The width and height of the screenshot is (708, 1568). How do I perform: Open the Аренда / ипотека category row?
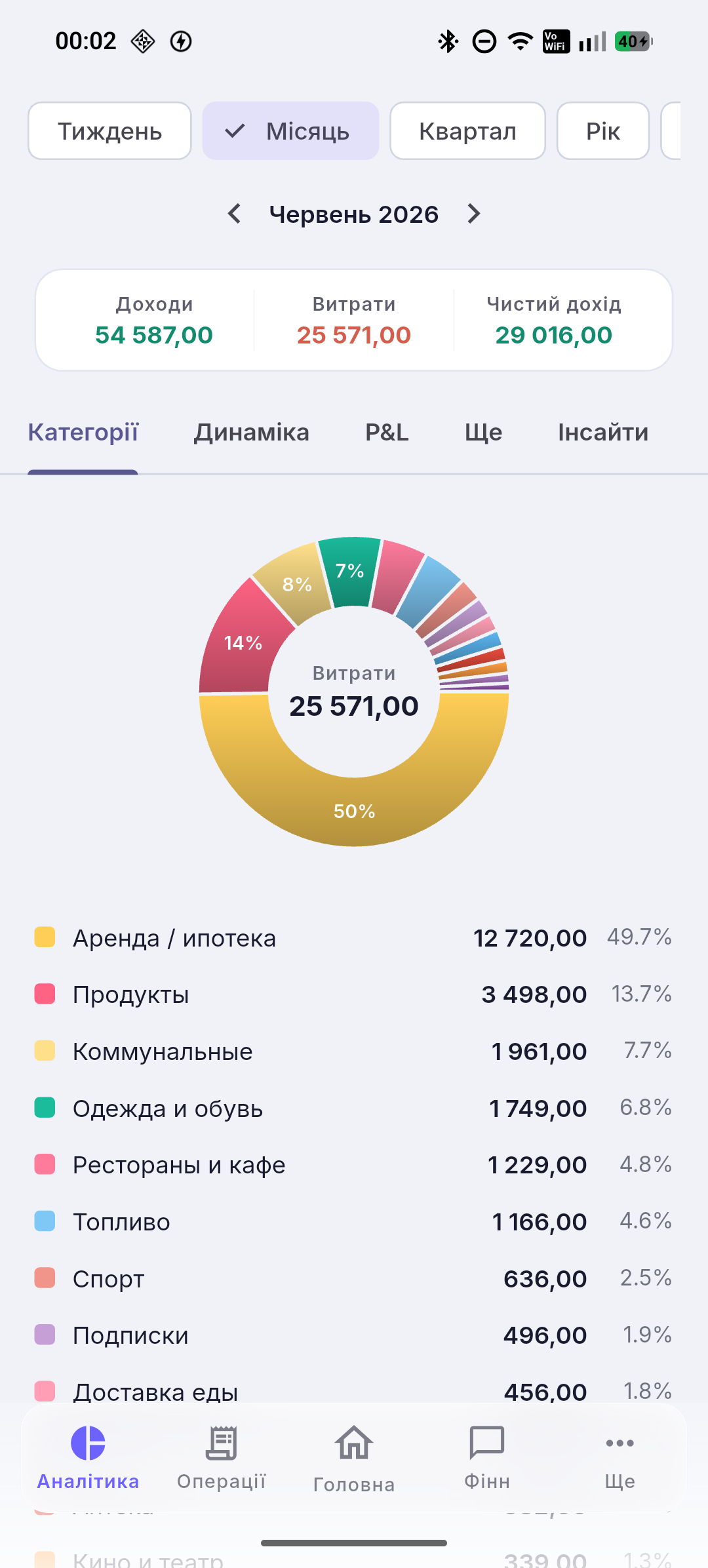click(x=354, y=937)
